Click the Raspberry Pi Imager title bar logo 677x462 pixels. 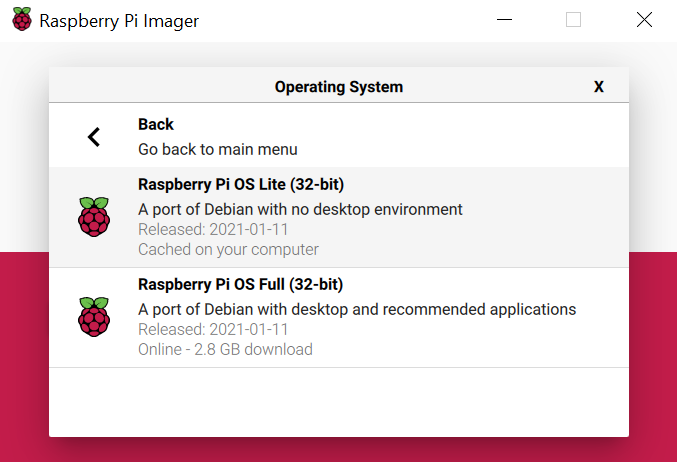coord(22,19)
